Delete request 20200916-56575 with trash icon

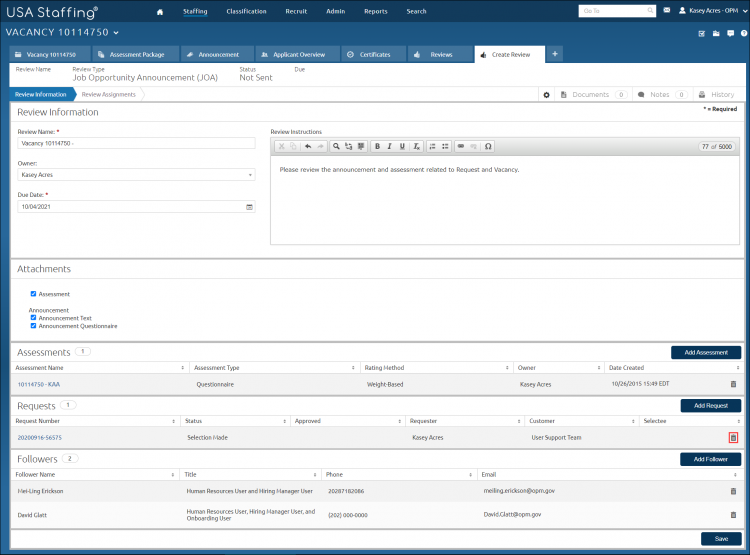coord(733,438)
